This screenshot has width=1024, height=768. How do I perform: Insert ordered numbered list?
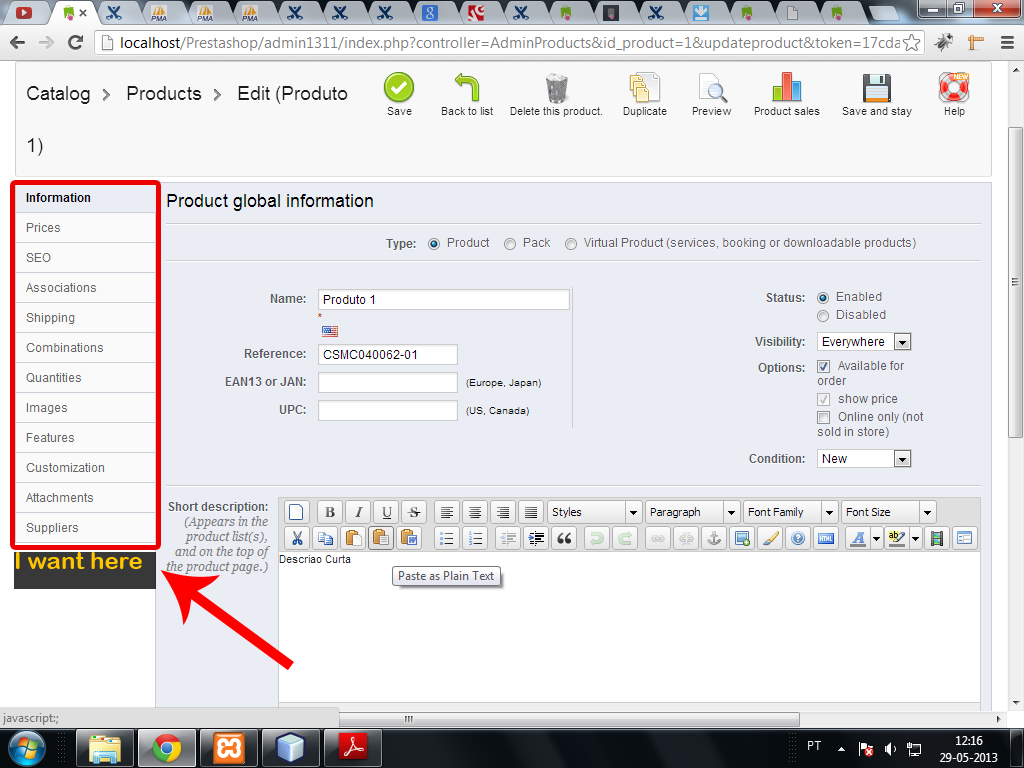click(475, 539)
